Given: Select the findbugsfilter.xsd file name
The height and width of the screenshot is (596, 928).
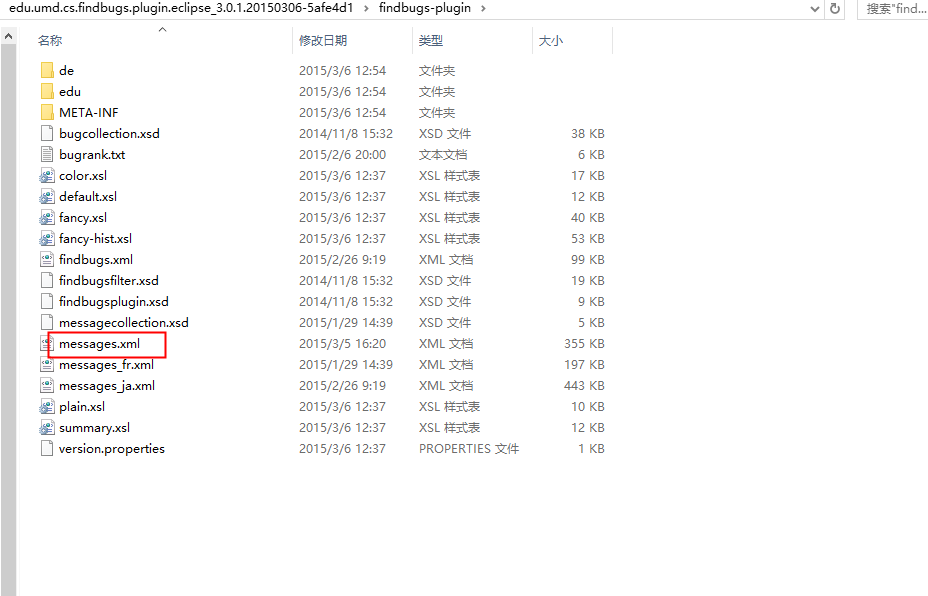Looking at the screenshot, I should point(109,281).
